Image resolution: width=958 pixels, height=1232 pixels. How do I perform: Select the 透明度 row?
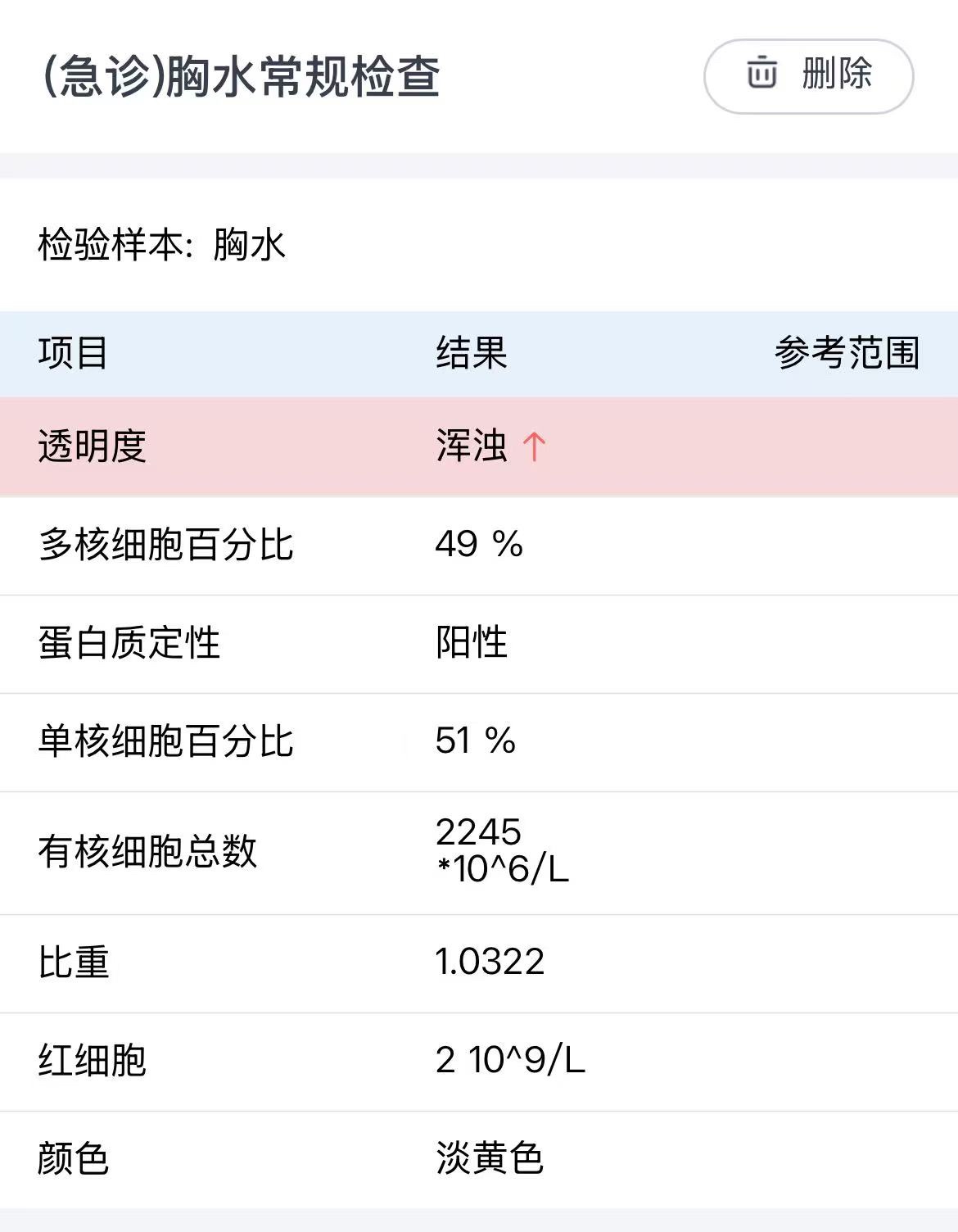[x=479, y=446]
